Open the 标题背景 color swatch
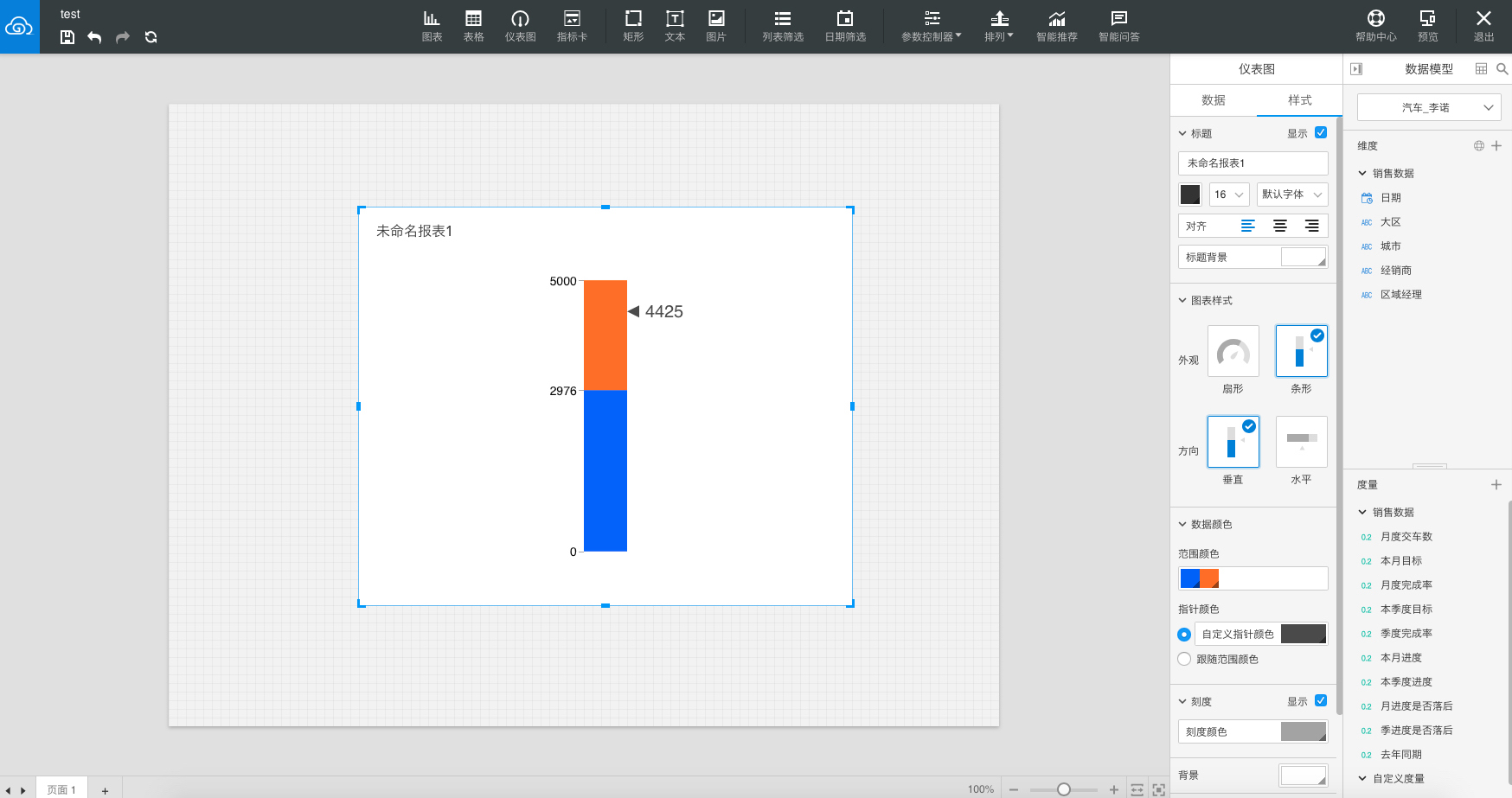This screenshot has height=798, width=1512. click(x=1304, y=257)
